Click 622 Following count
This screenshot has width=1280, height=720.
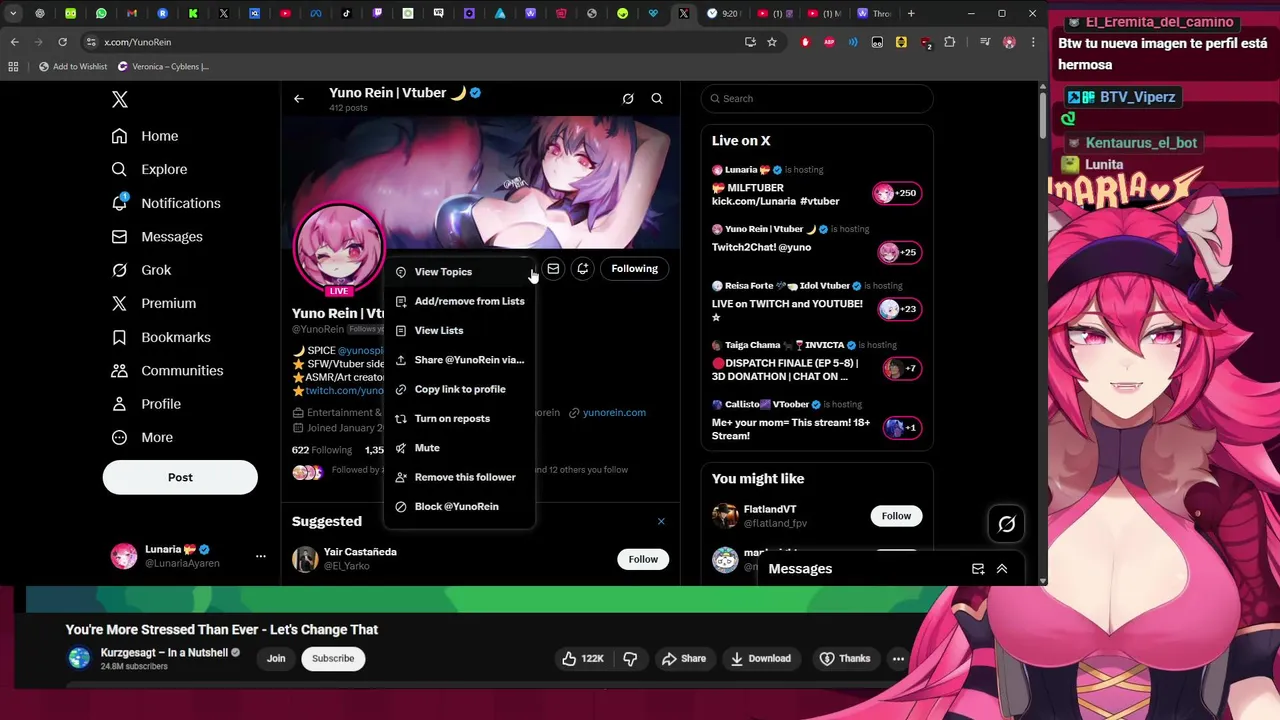(x=322, y=450)
